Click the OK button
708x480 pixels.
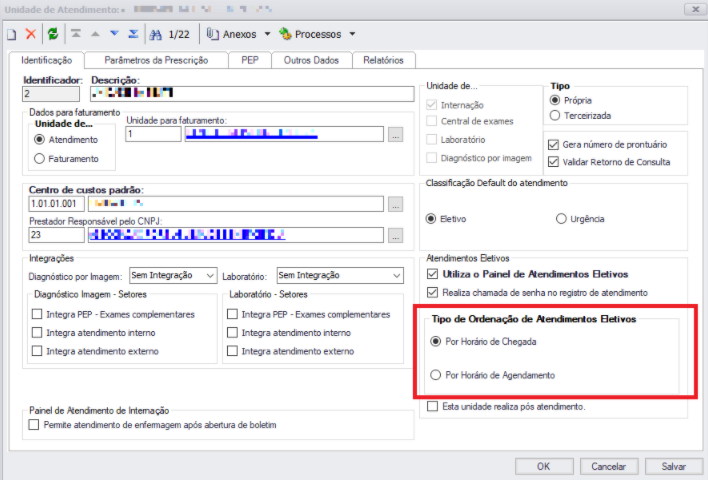[x=544, y=466]
